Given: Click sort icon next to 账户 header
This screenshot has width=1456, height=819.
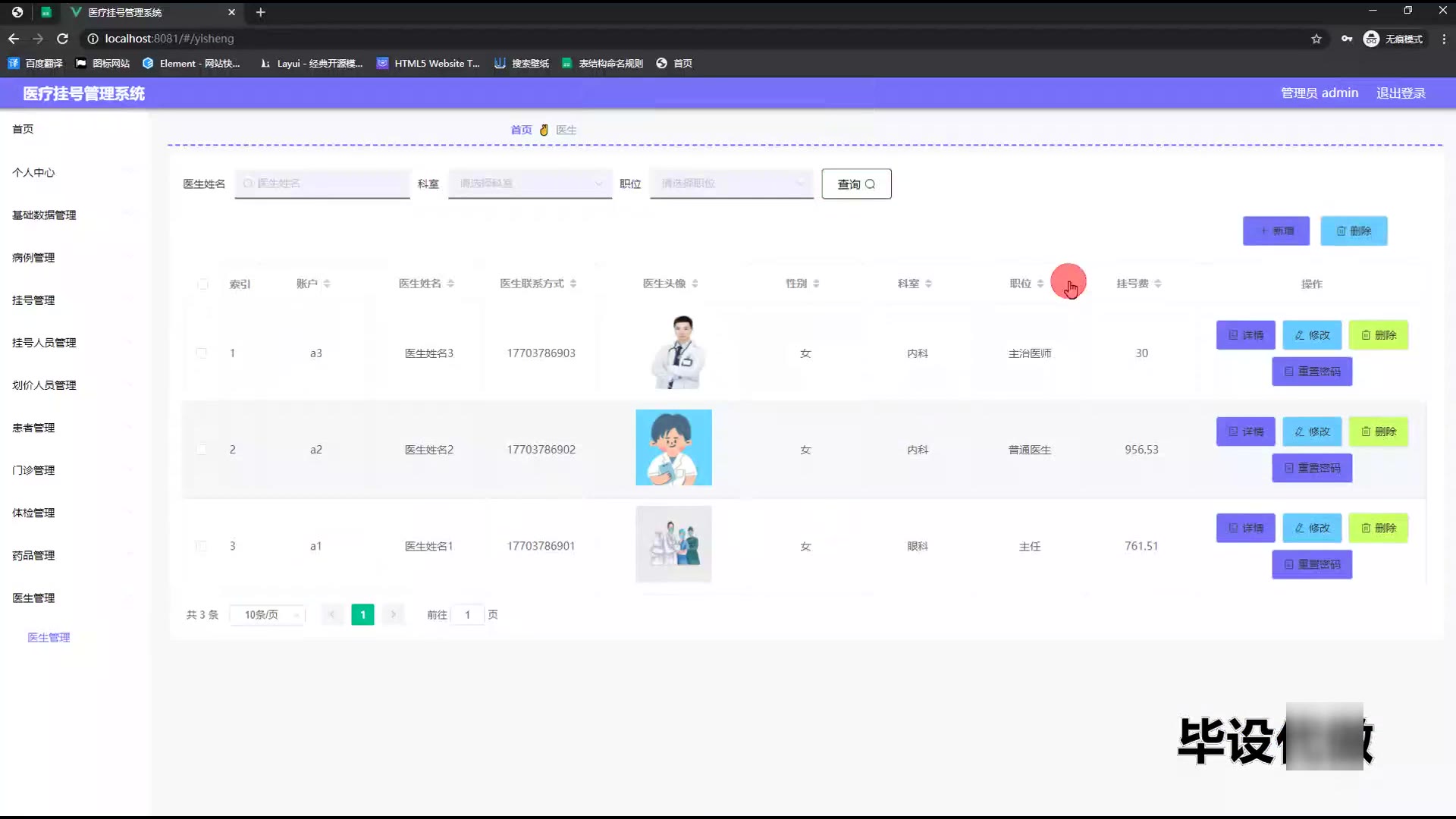Looking at the screenshot, I should pos(327,284).
